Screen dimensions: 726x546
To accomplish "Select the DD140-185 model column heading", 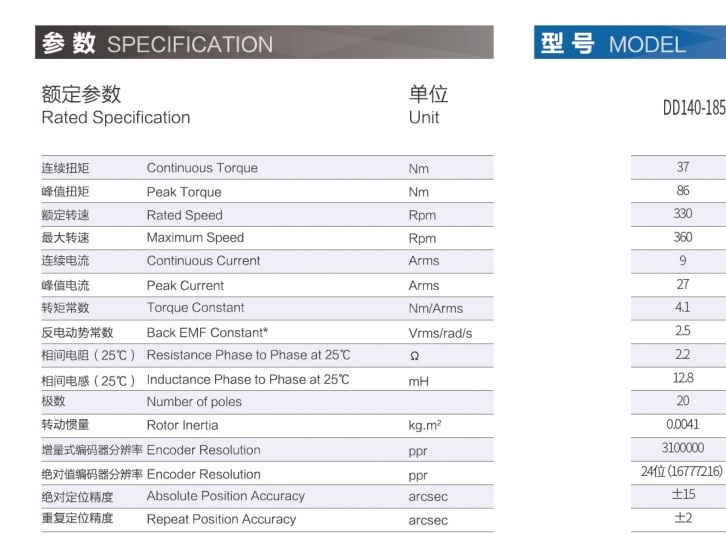I will pos(694,108).
